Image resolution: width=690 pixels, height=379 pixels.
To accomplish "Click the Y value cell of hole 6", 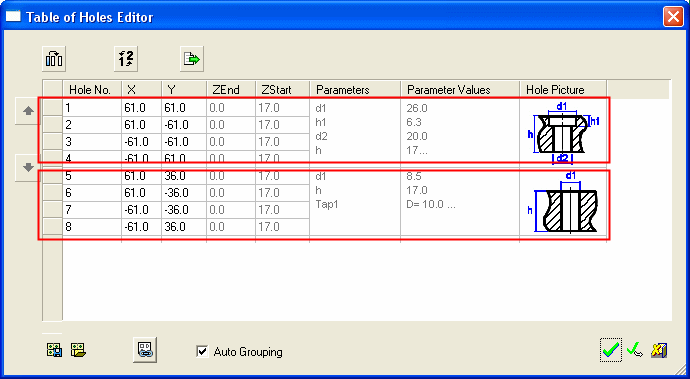I will (184, 193).
